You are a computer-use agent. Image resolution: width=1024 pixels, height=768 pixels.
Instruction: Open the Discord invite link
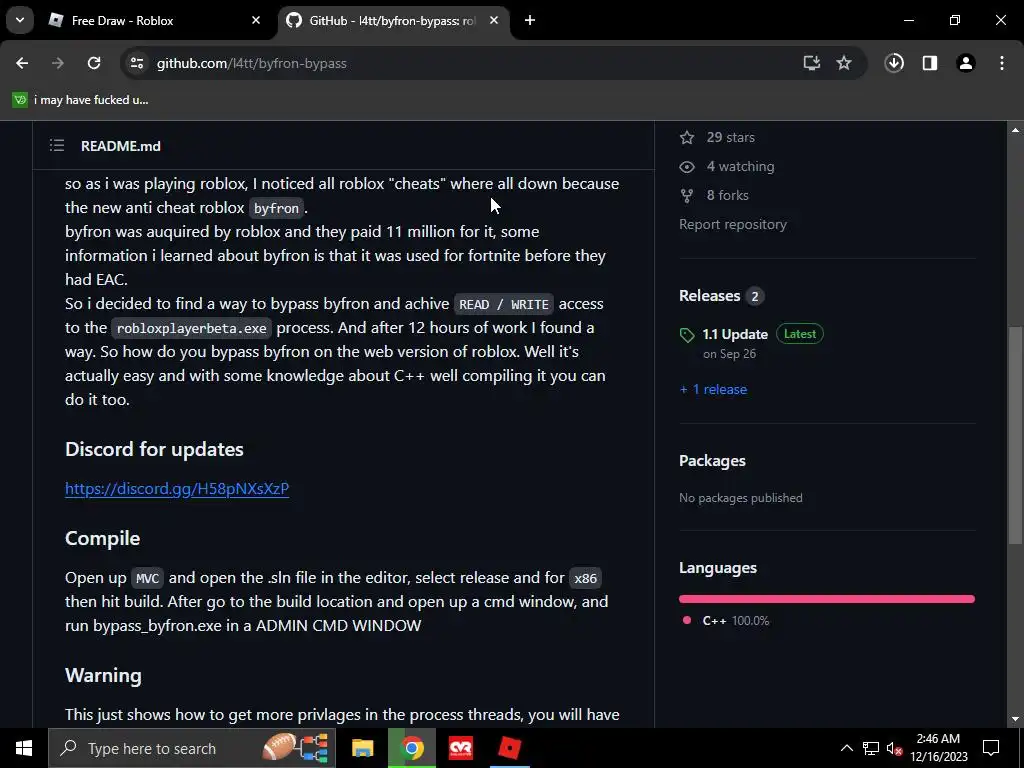click(177, 488)
